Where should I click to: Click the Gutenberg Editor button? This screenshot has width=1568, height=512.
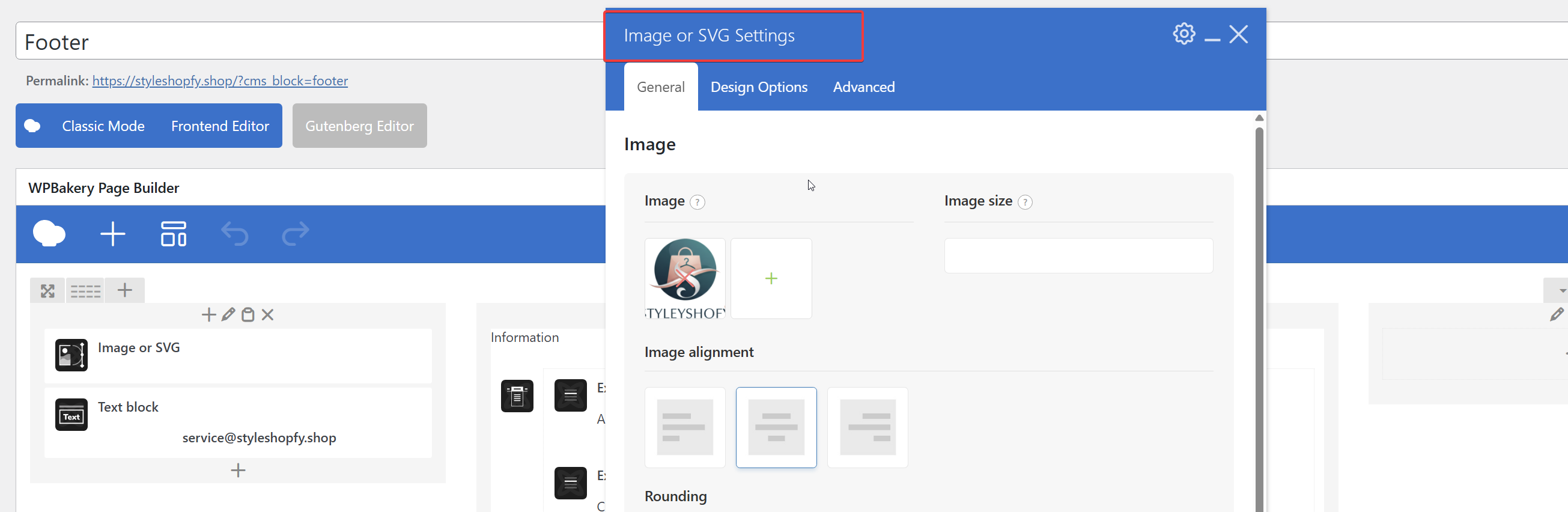point(359,126)
